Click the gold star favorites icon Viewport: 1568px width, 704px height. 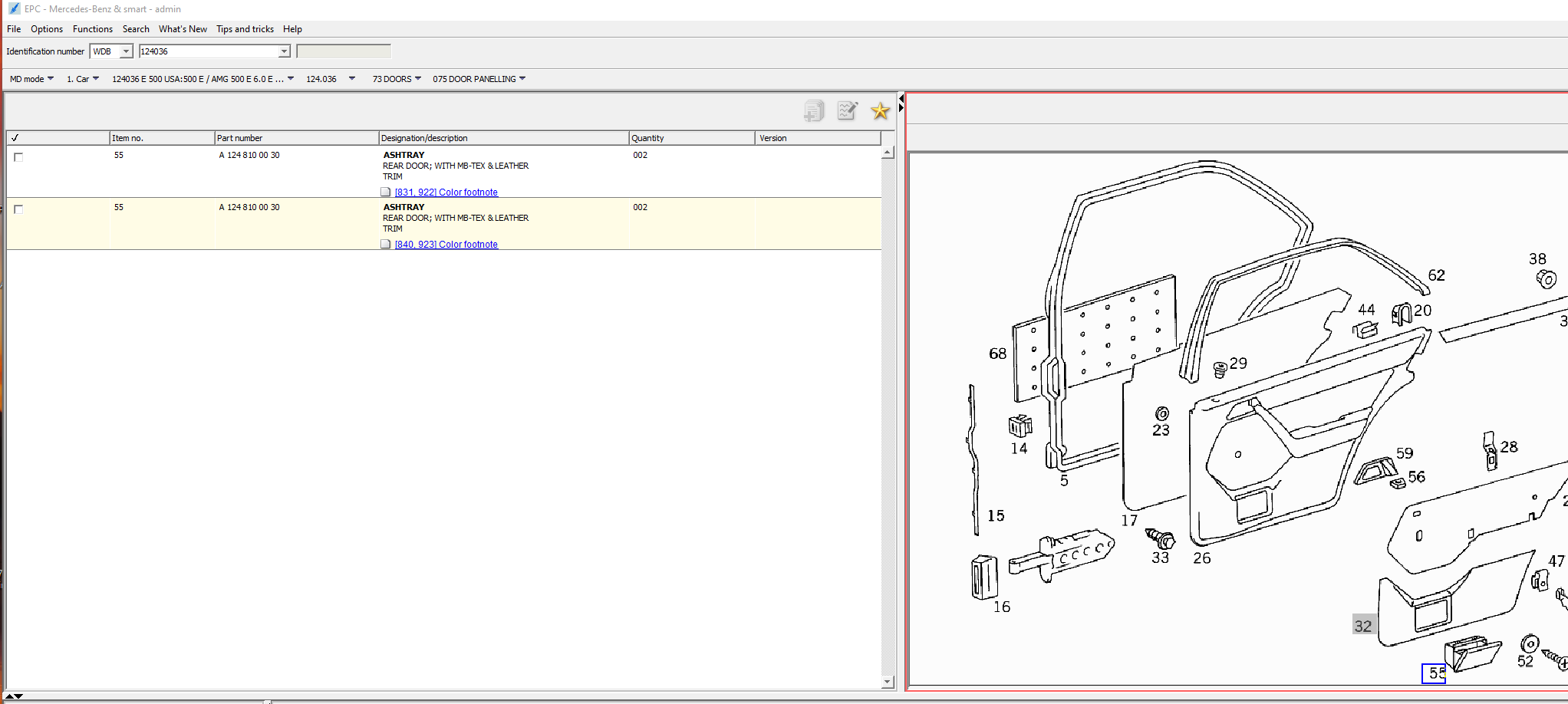point(880,111)
